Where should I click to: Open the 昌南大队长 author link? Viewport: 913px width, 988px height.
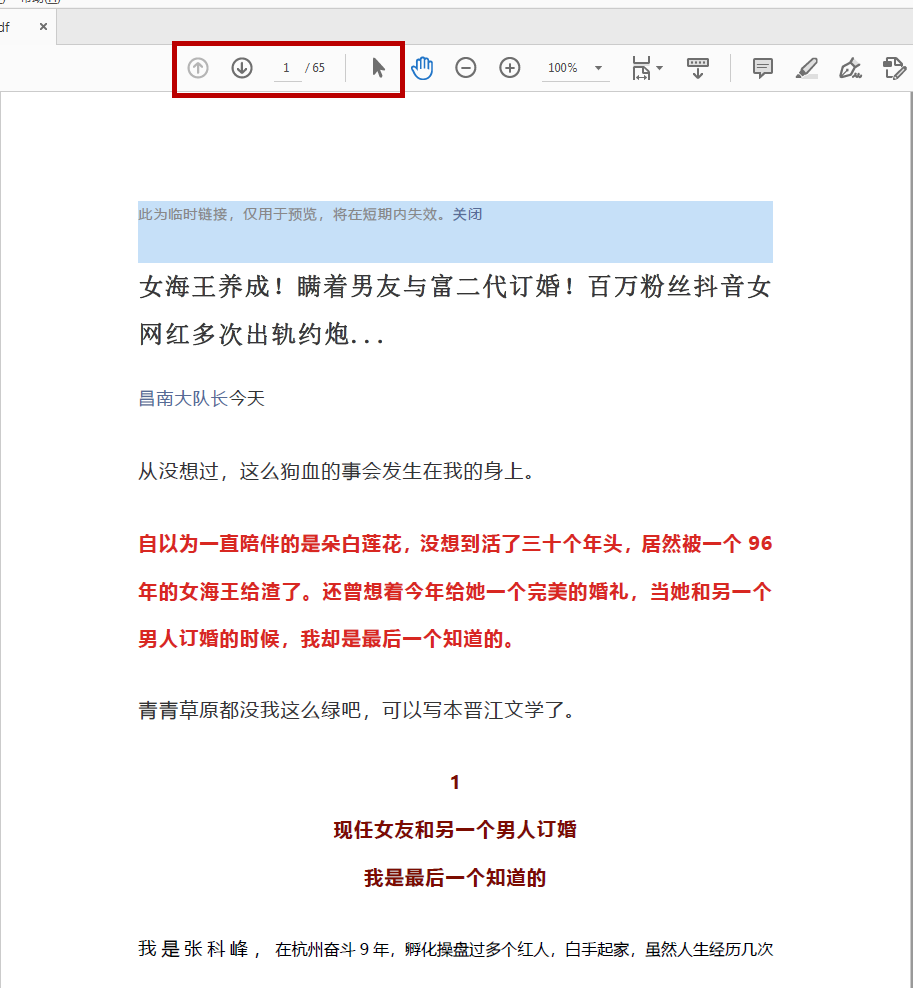click(x=183, y=398)
